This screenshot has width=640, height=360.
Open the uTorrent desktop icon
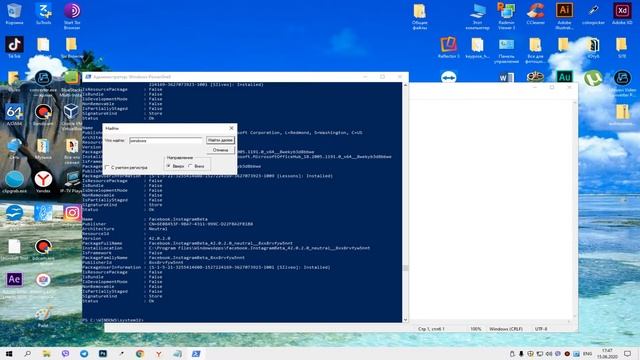point(593,78)
